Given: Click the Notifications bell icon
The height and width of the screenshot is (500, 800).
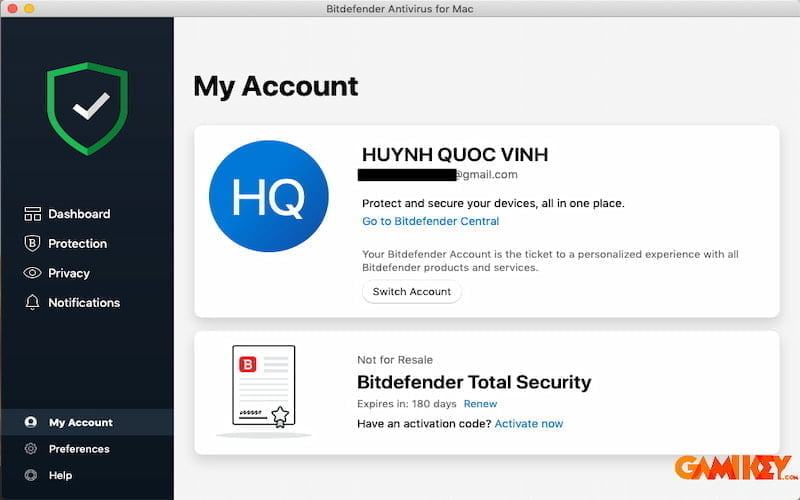Looking at the screenshot, I should (x=32, y=302).
